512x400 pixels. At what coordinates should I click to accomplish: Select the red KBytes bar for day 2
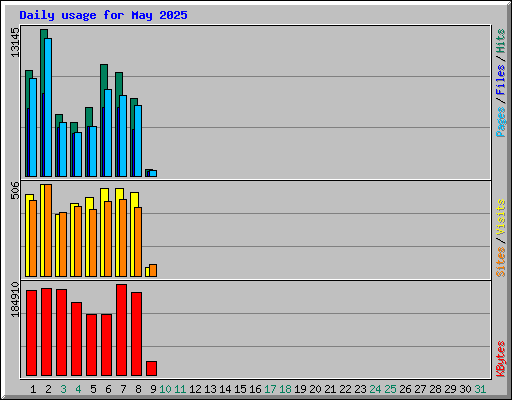point(46,332)
